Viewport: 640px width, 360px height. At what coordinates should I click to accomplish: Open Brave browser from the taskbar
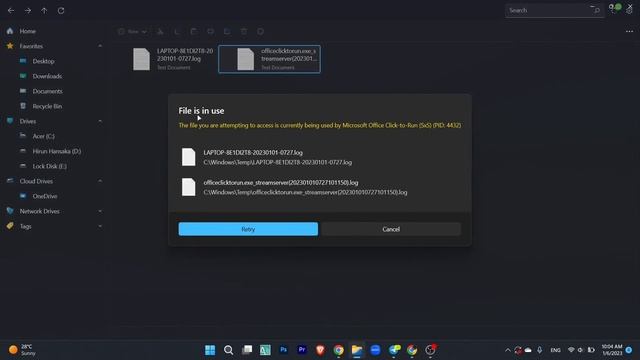(x=320, y=350)
